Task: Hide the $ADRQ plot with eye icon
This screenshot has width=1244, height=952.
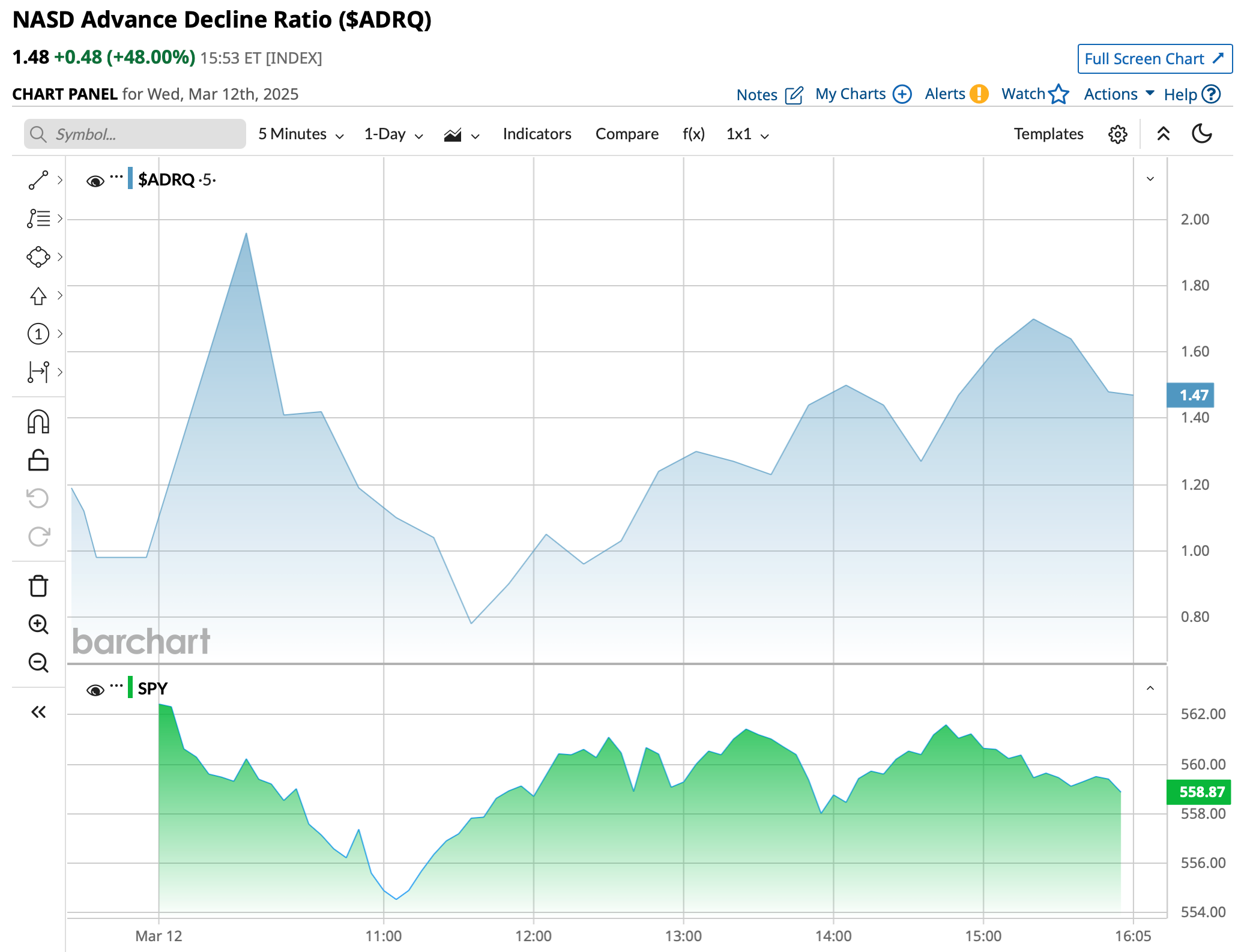Action: (x=95, y=181)
